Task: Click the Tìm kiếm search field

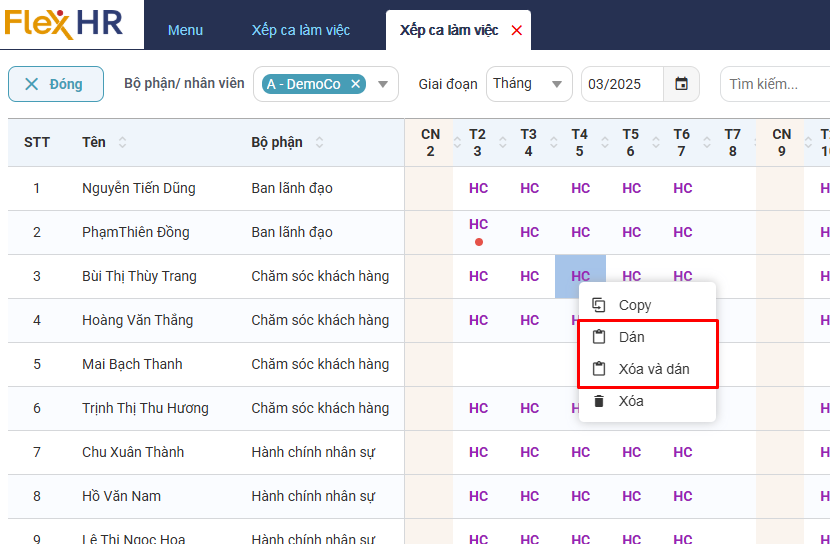Action: click(775, 84)
